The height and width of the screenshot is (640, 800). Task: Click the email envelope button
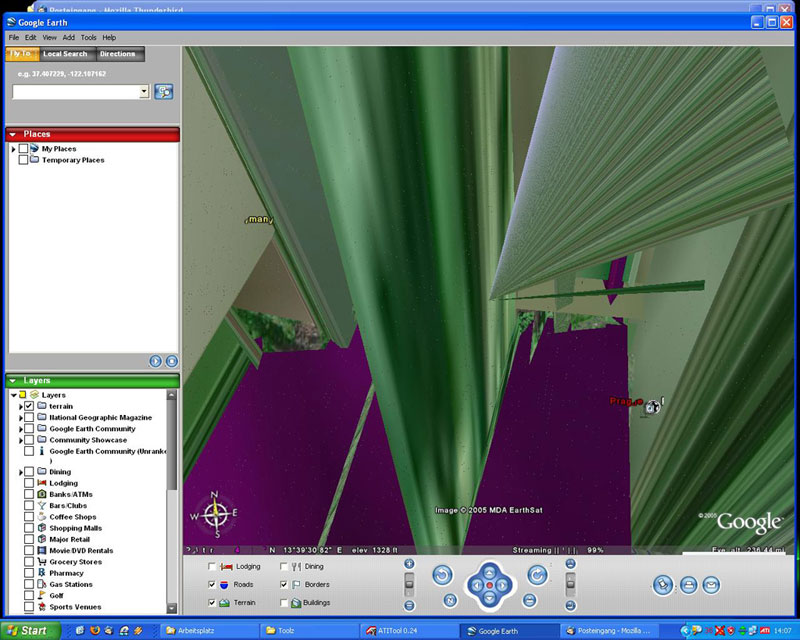711,585
